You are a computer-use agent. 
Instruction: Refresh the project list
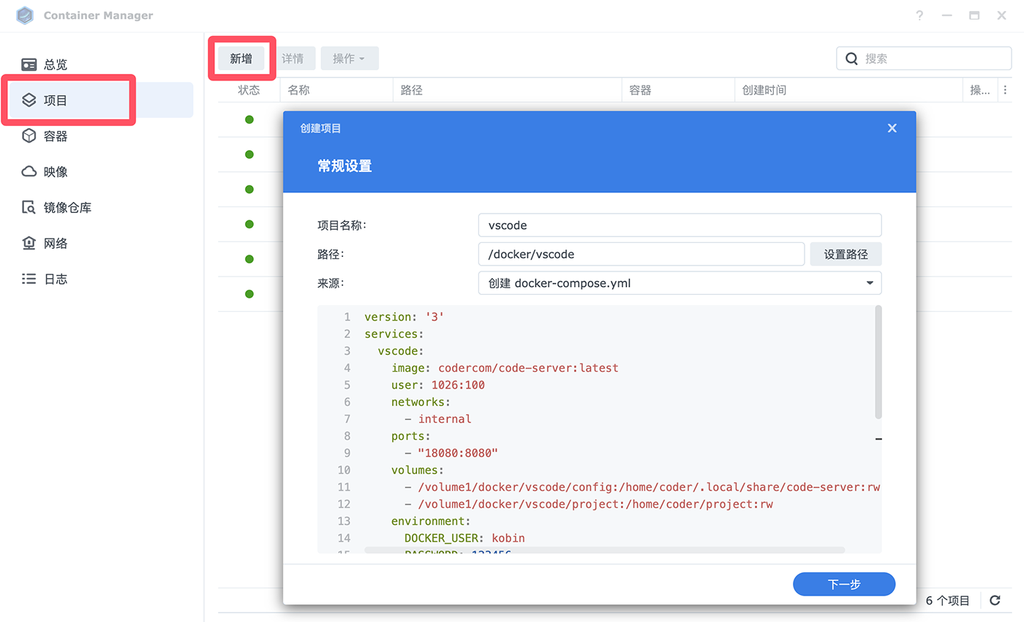click(994, 600)
